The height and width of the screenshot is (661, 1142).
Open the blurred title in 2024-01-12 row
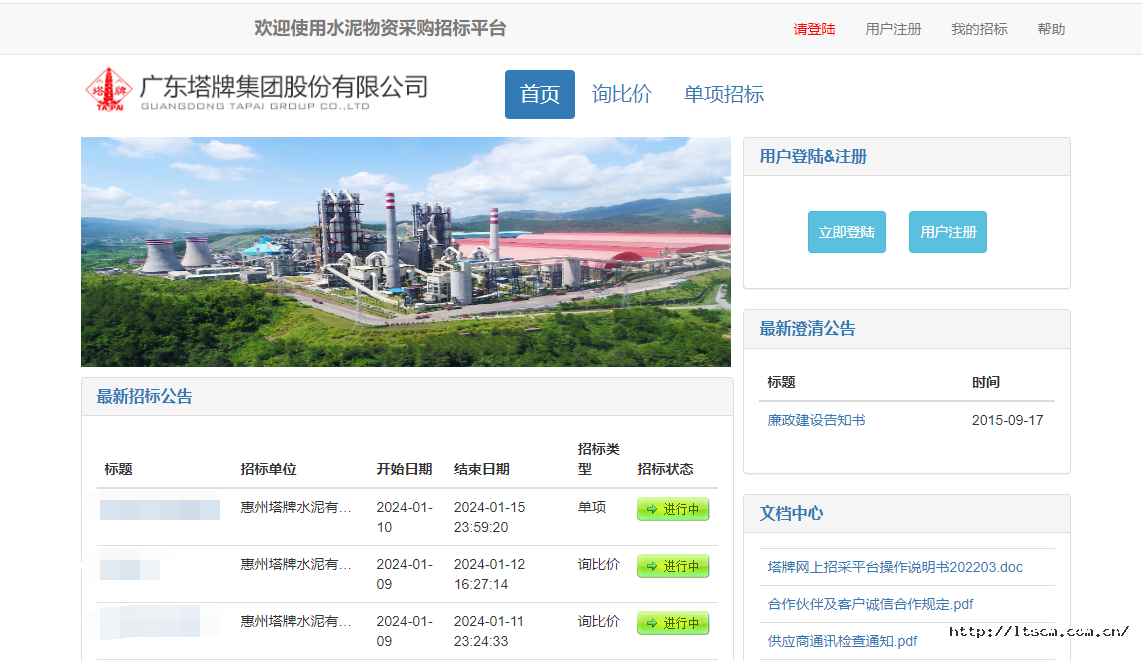[130, 569]
